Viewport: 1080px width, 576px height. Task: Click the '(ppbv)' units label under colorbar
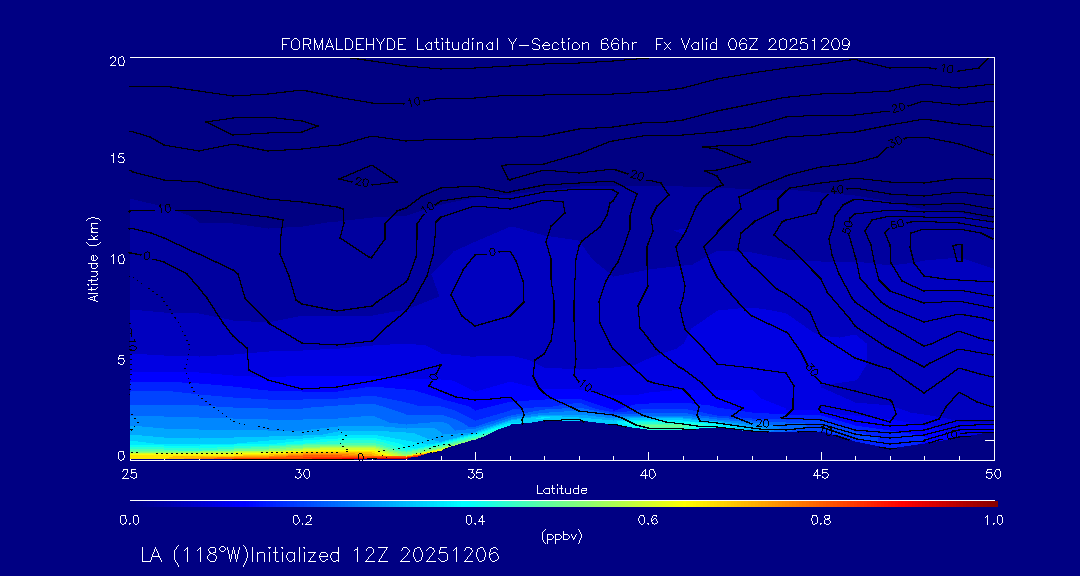pyautogui.click(x=561, y=537)
